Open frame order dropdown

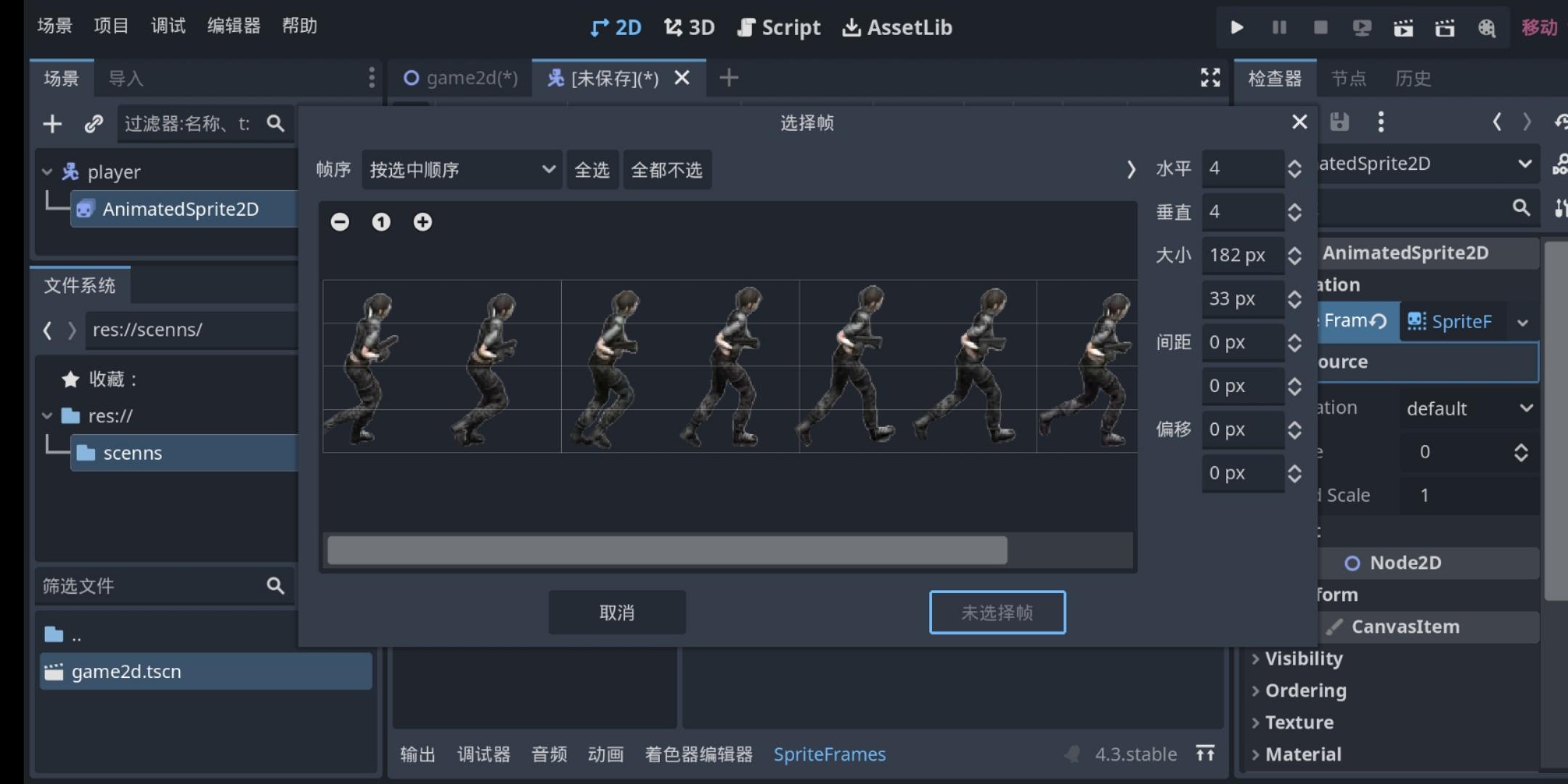[x=462, y=170]
